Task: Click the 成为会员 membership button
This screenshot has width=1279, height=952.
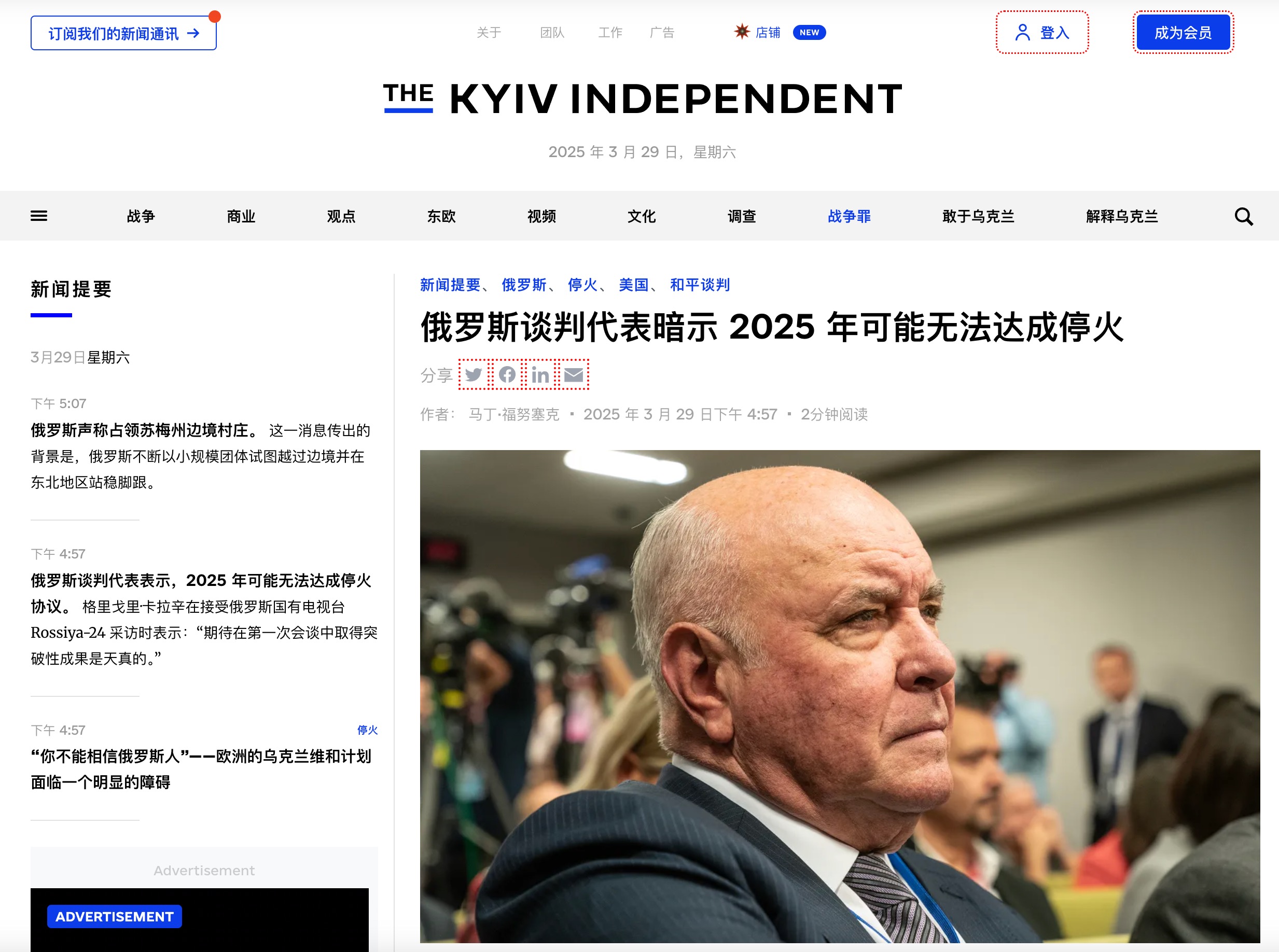Action: click(x=1183, y=32)
